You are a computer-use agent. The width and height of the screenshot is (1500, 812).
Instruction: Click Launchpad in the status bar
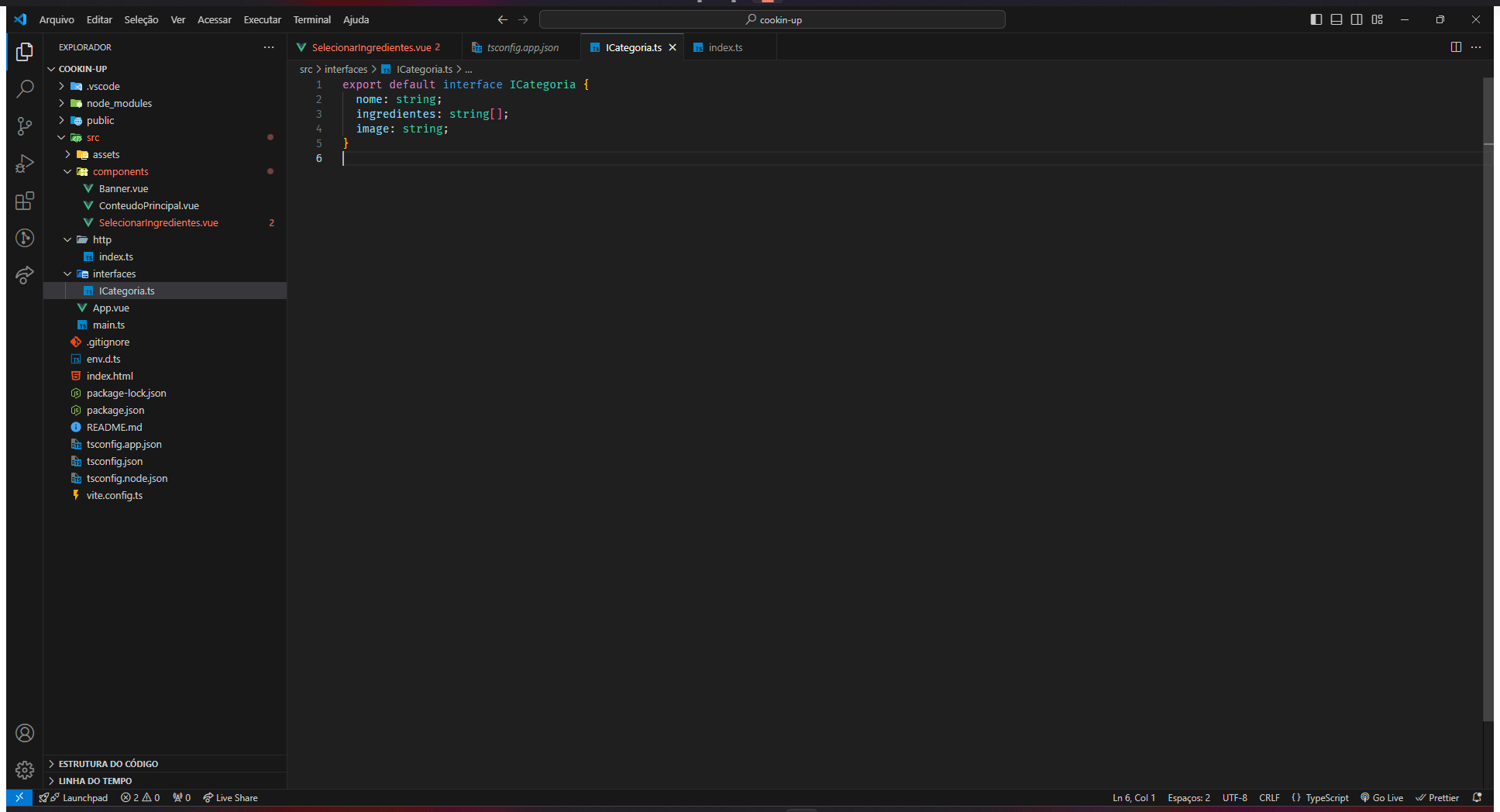(x=74, y=797)
